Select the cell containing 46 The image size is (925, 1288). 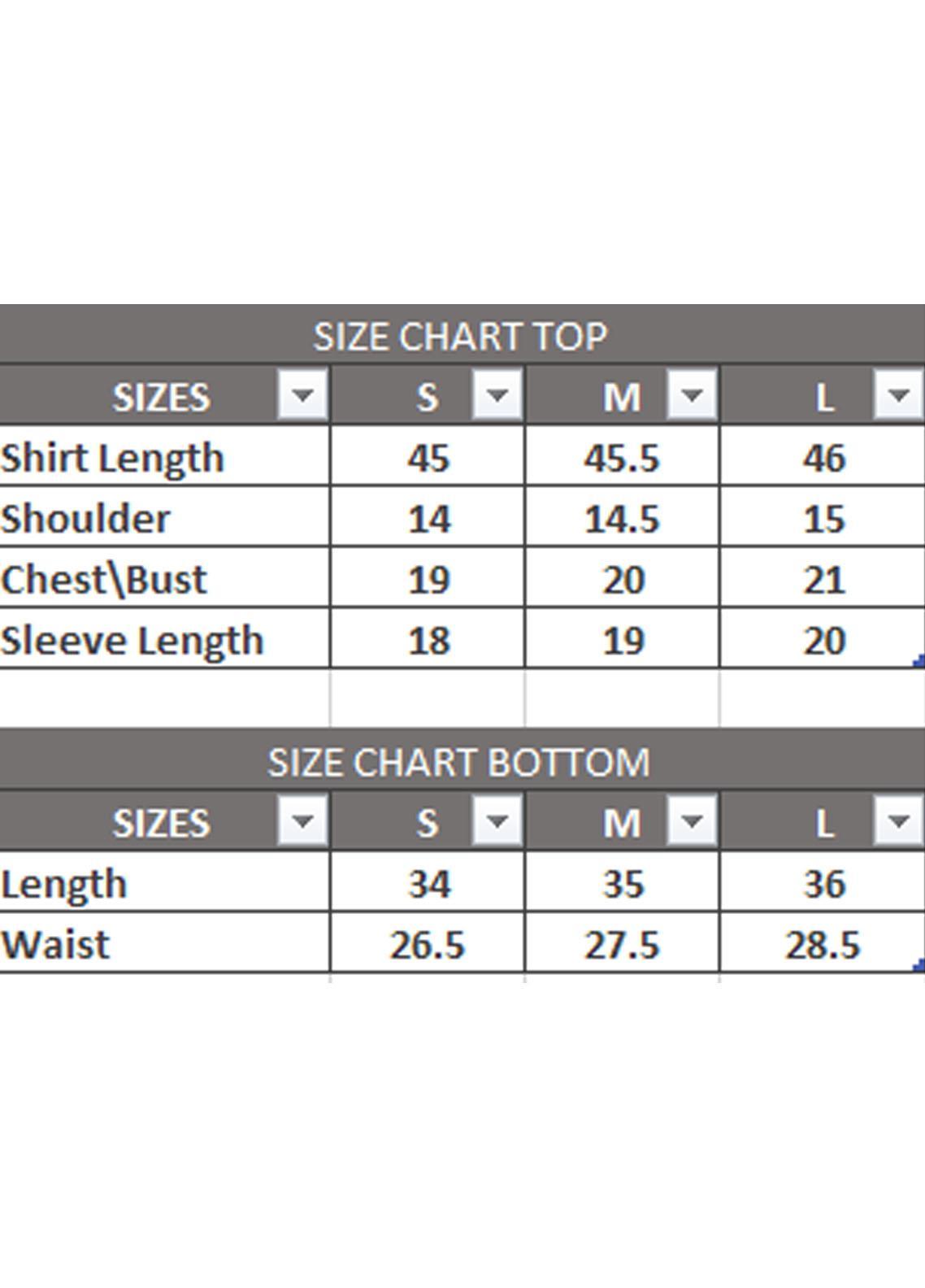pyautogui.click(x=824, y=458)
